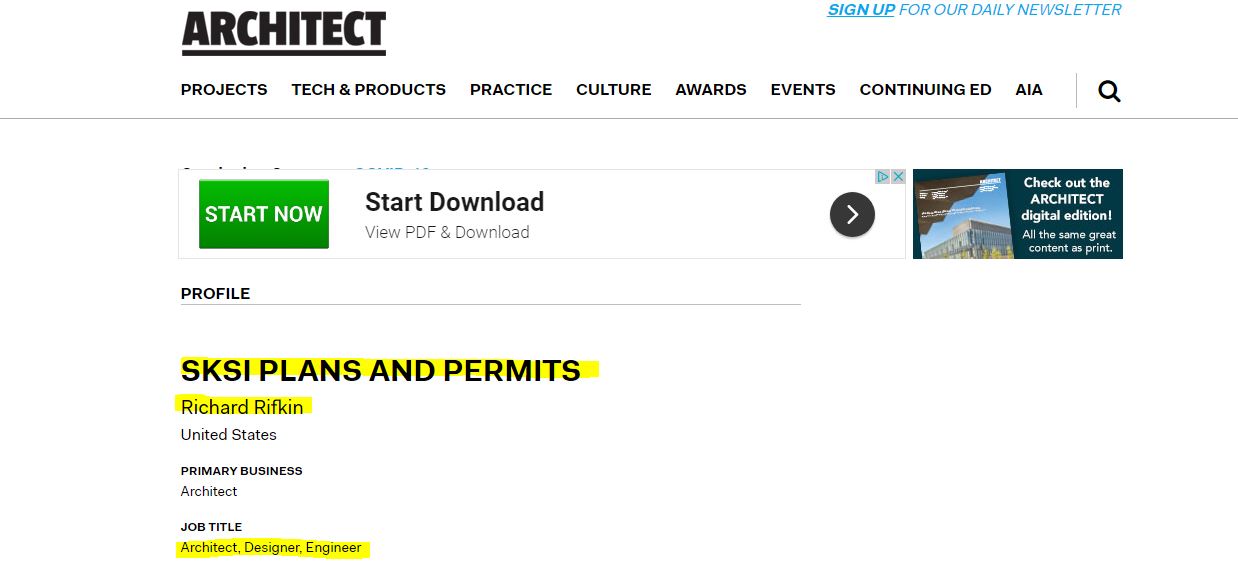
Task: Close the ad with X icon
Action: tap(898, 177)
